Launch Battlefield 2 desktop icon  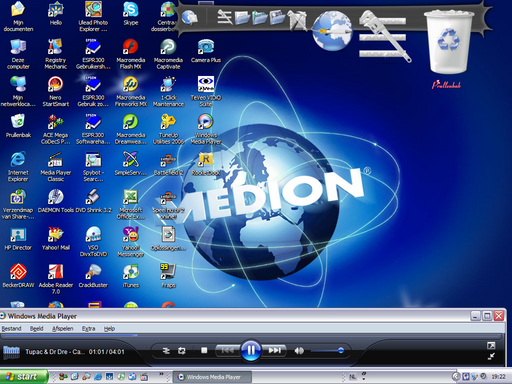(168, 163)
